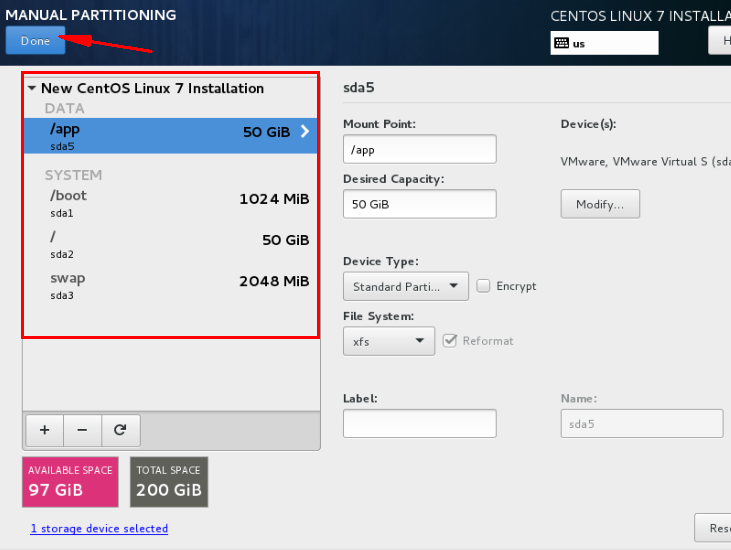The height and width of the screenshot is (550, 731).
Task: Open the File System xfs dropdown
Action: 389,341
